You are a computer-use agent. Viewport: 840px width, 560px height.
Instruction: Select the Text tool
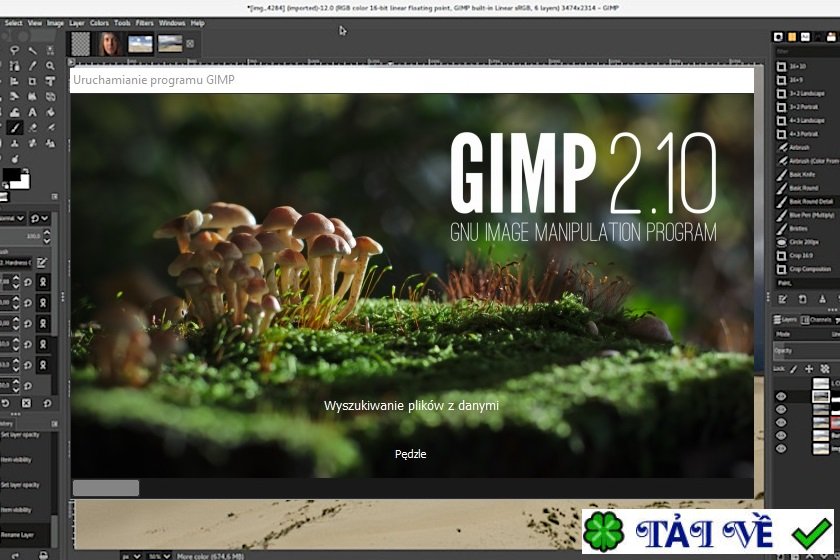coord(32,113)
